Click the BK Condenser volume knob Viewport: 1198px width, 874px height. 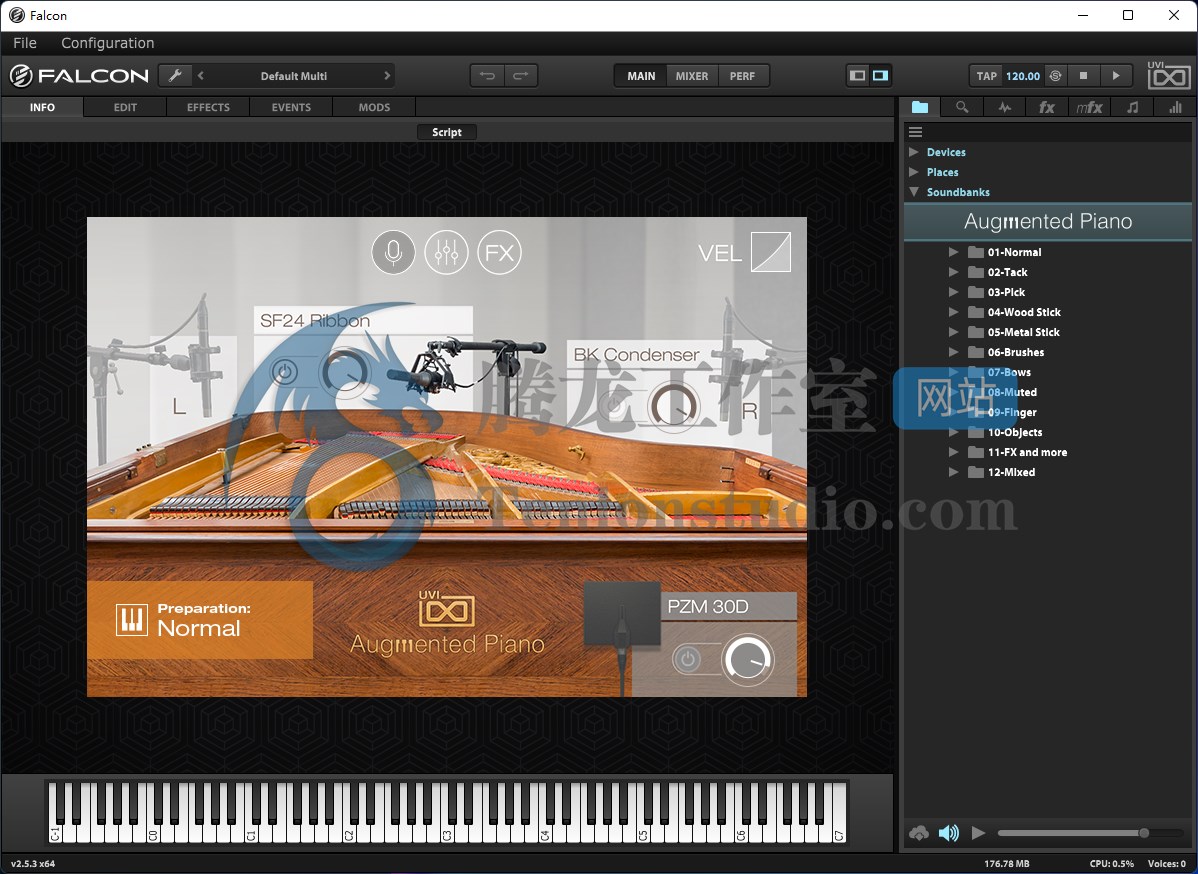674,406
